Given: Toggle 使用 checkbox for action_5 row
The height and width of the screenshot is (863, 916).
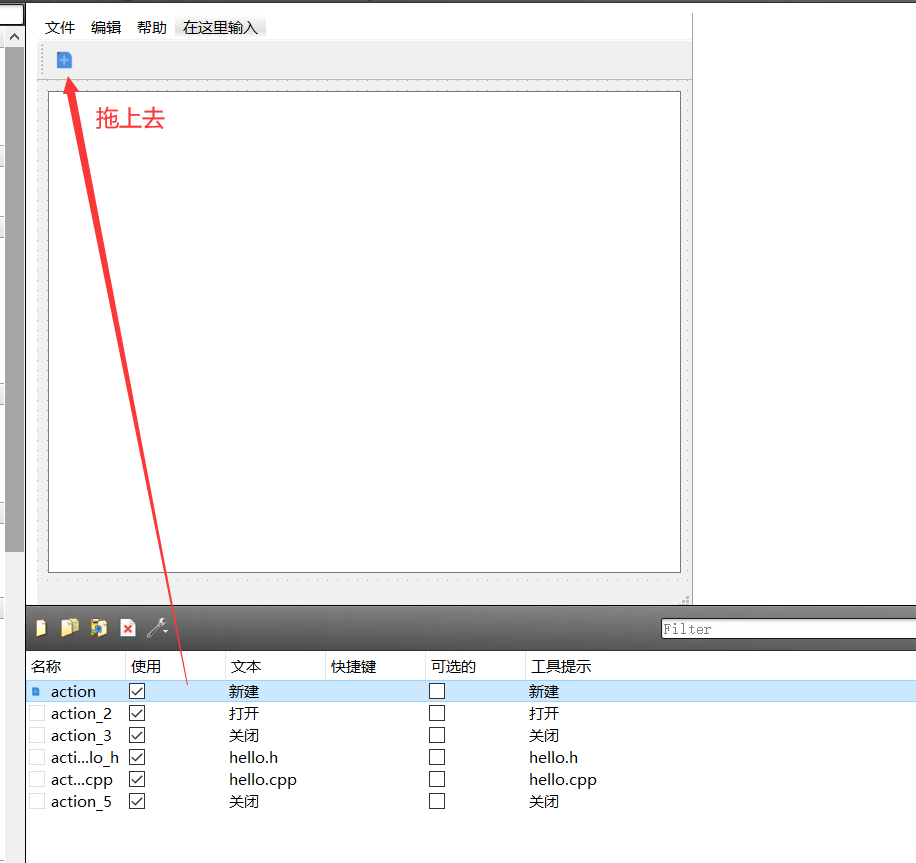Looking at the screenshot, I should [x=137, y=801].
